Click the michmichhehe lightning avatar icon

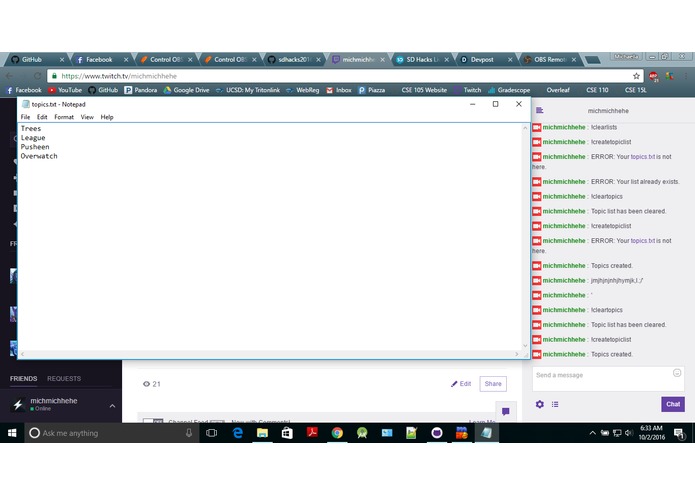(x=18, y=404)
